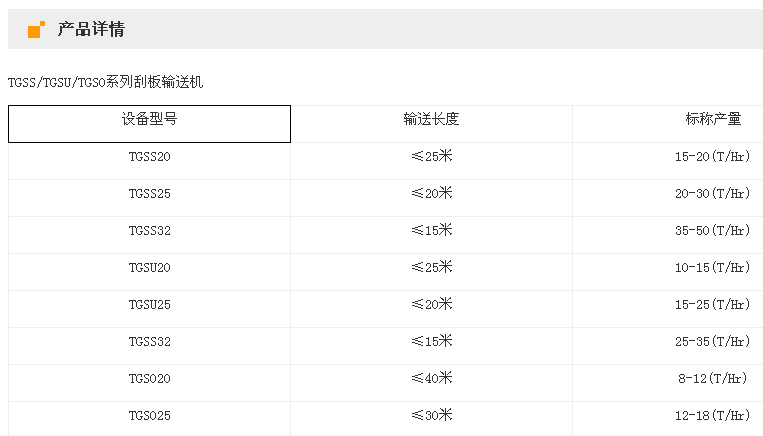Select the TGSO20 model cell

click(150, 379)
